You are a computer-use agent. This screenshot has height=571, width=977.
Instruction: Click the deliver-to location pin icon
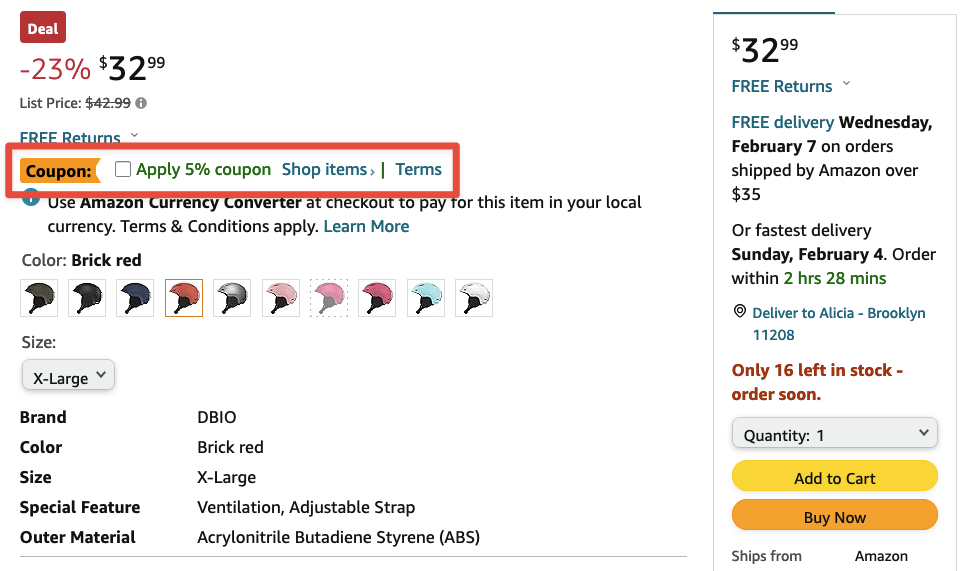click(739, 312)
